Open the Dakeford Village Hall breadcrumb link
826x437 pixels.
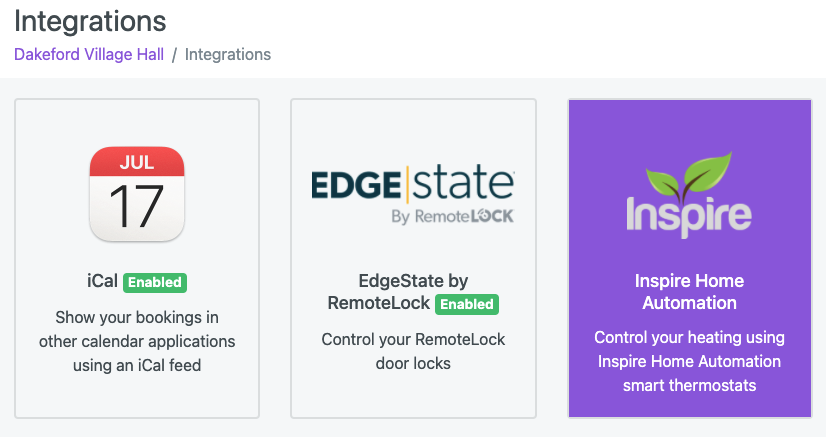coord(89,54)
